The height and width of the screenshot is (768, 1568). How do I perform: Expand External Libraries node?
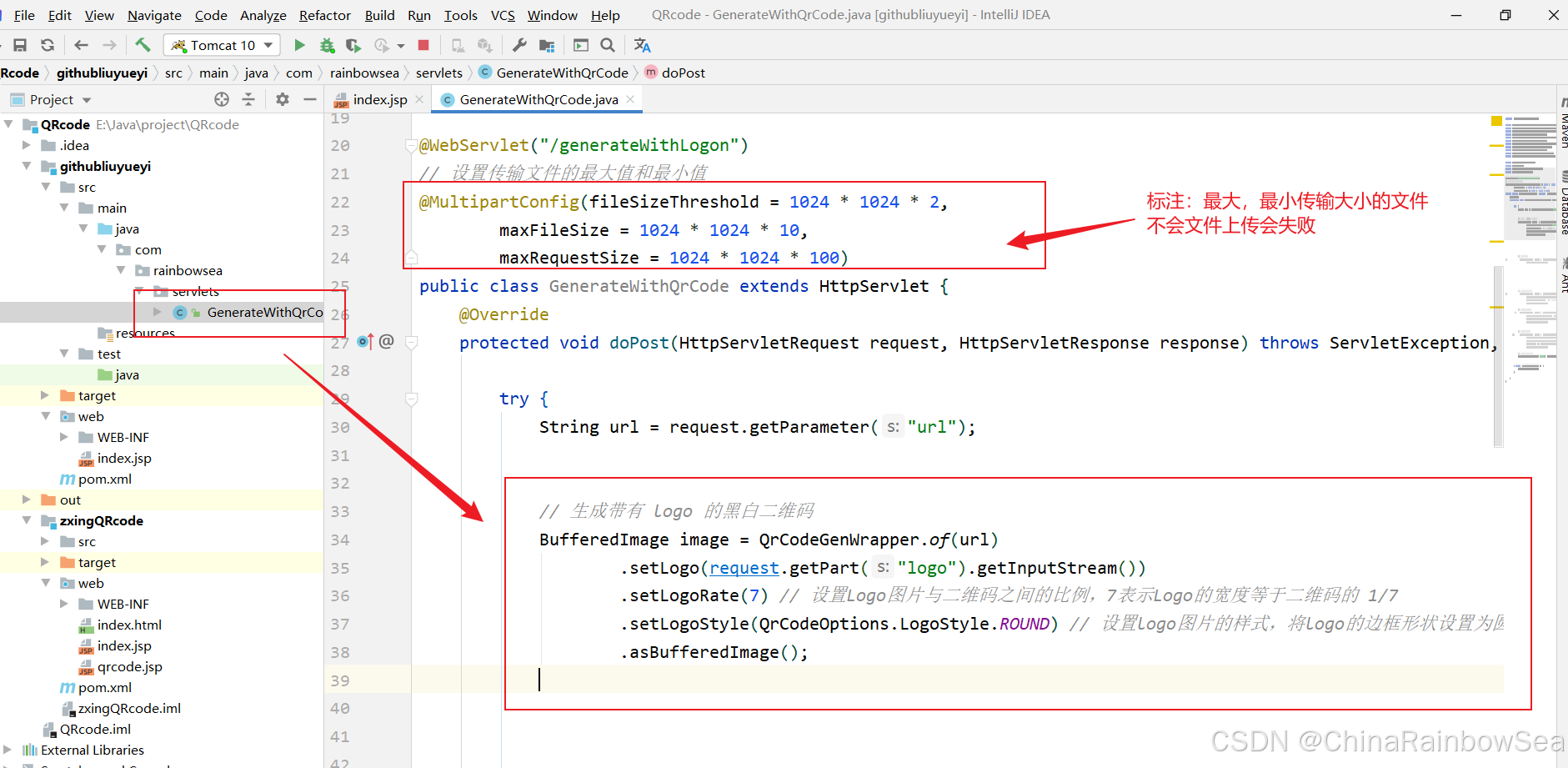(8, 750)
